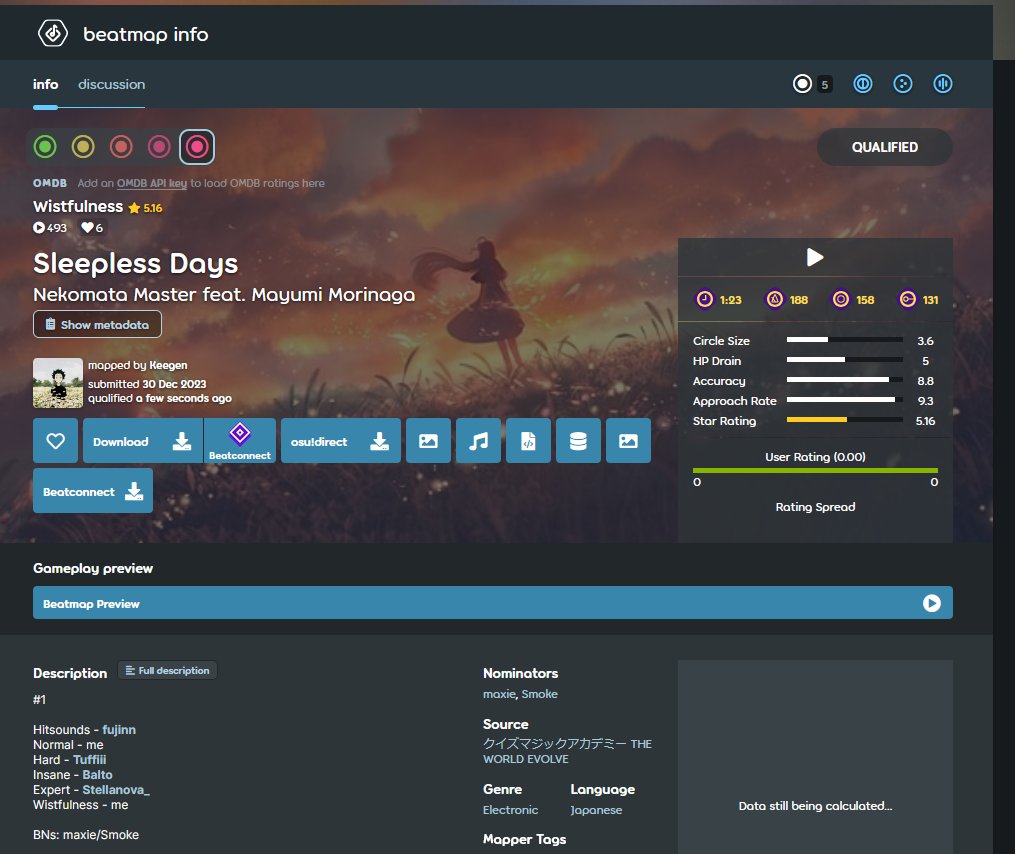
Task: Click the database stack icon button
Action: [578, 441]
